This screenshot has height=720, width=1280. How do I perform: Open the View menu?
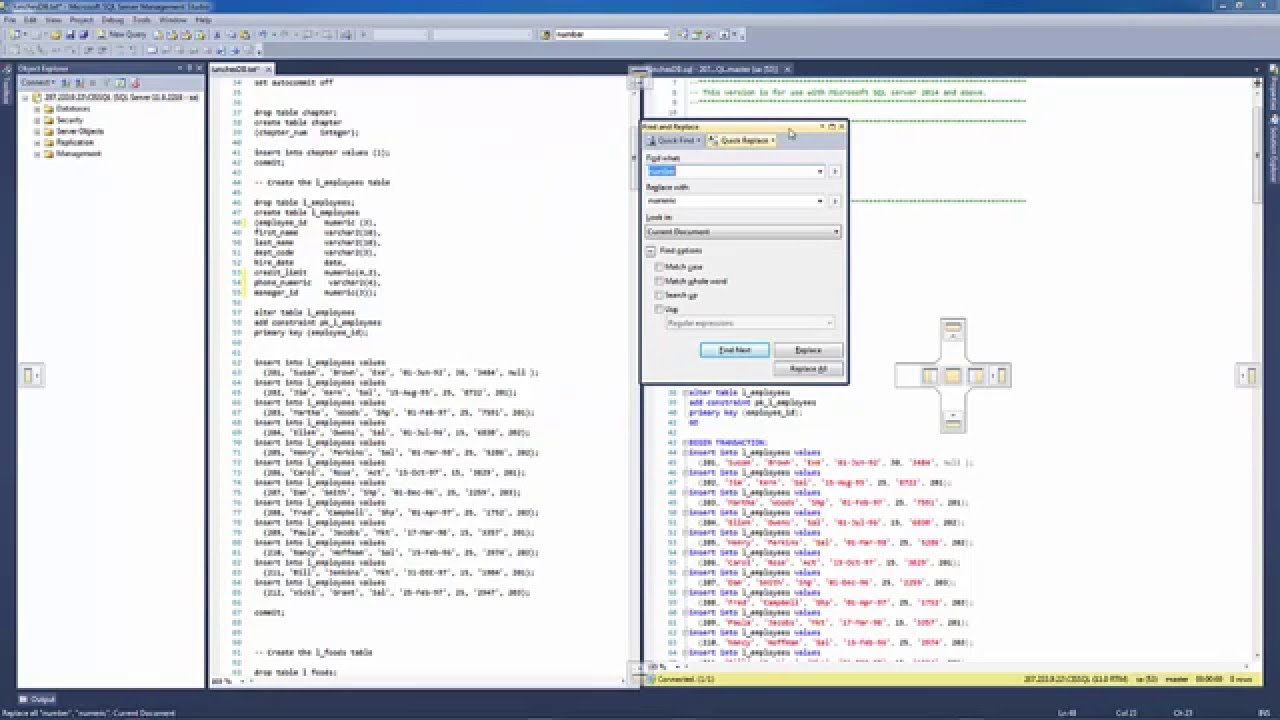click(x=54, y=20)
